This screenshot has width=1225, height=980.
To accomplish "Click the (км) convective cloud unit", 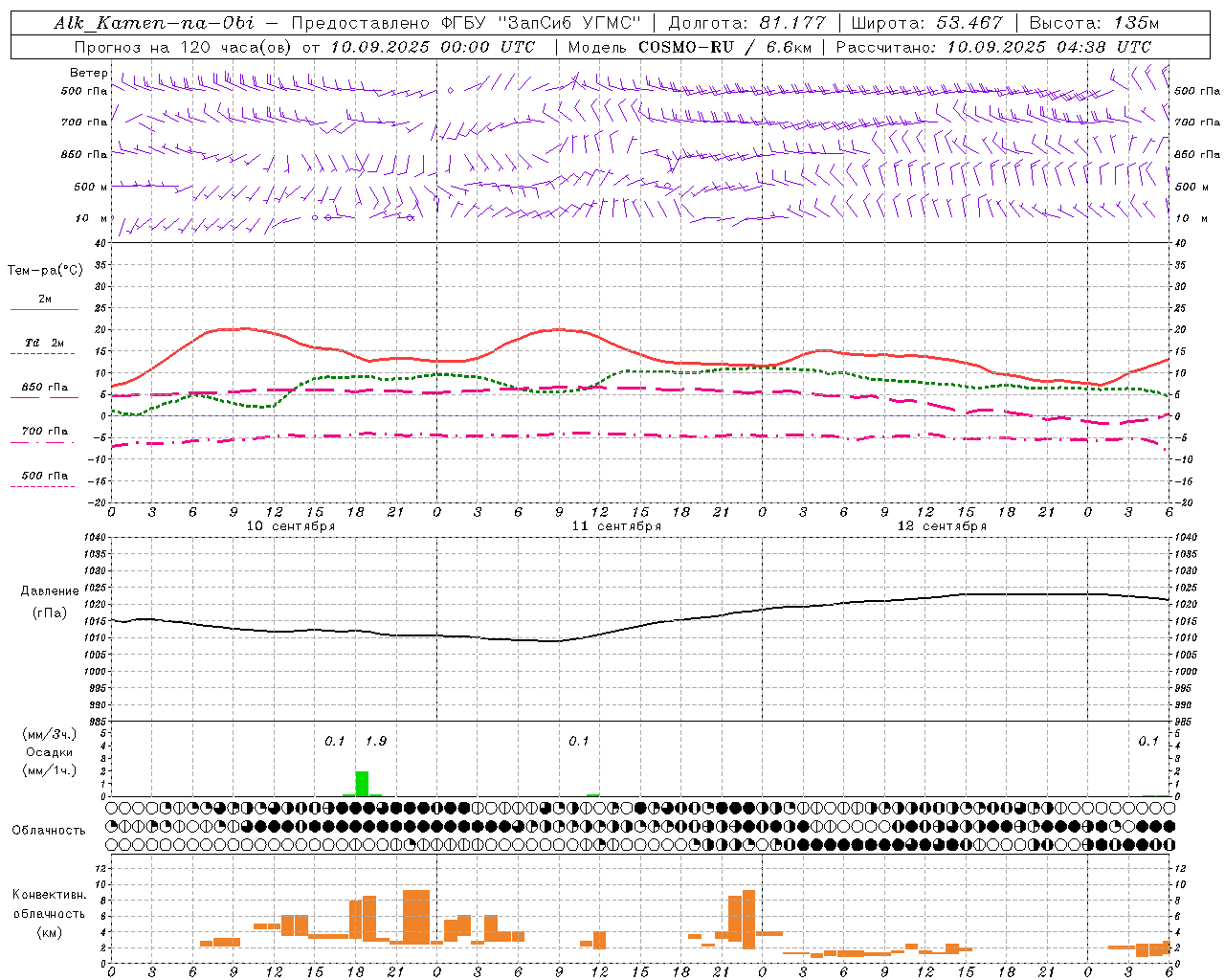I will point(49,933).
